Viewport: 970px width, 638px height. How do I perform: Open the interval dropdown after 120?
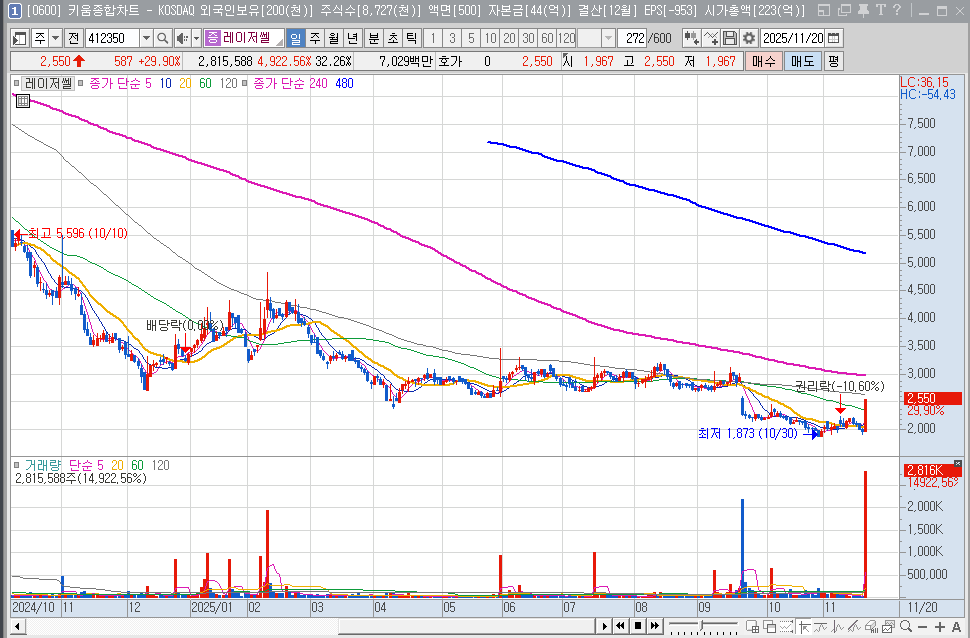tap(608, 38)
